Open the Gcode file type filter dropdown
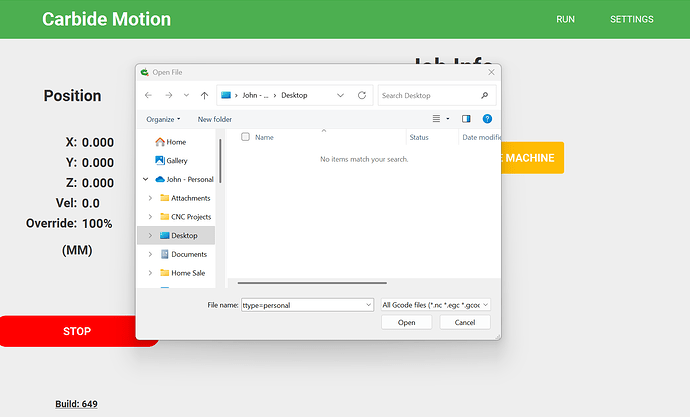The height and width of the screenshot is (417, 690). coord(435,304)
